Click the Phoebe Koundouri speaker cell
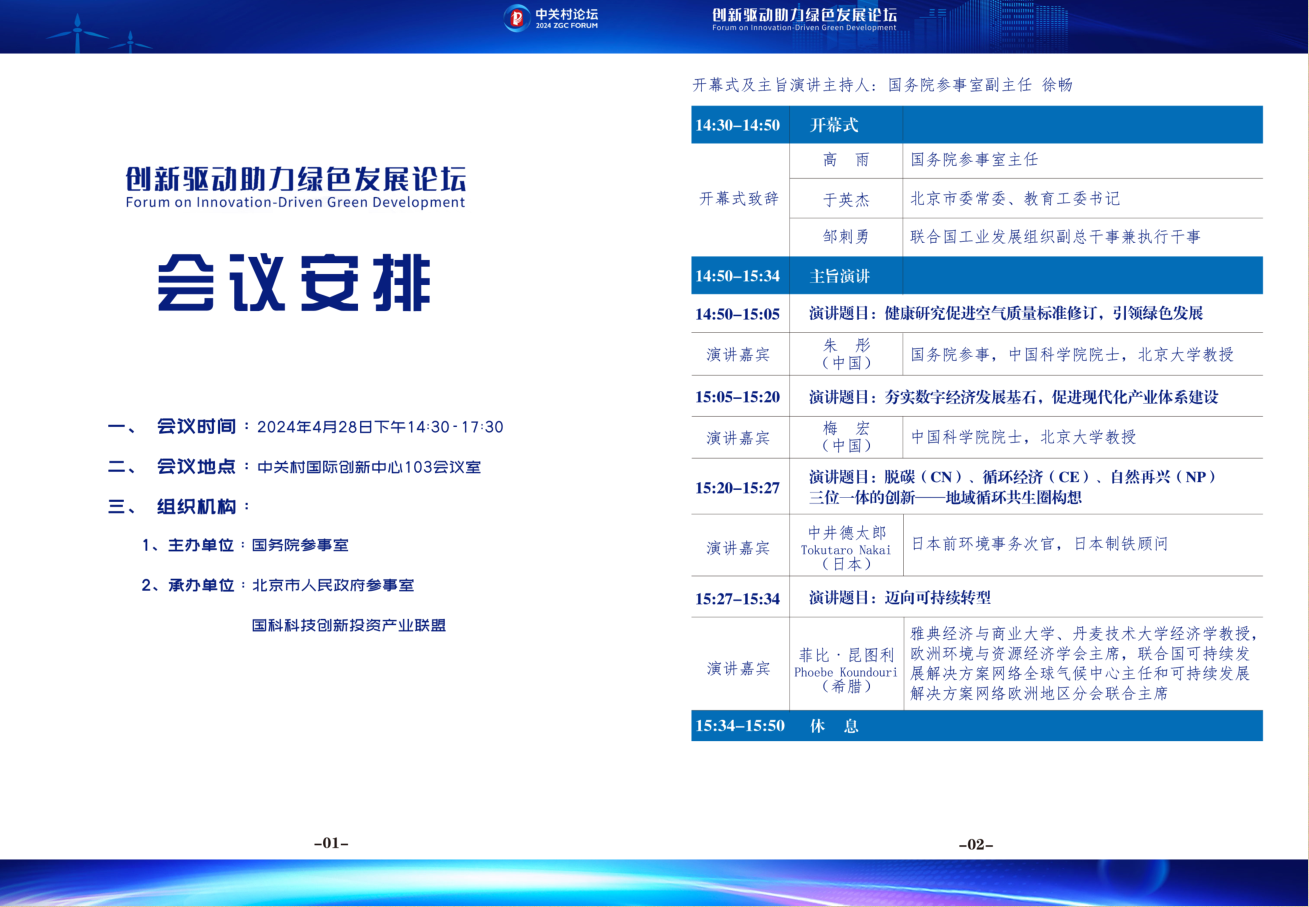Image resolution: width=1309 pixels, height=907 pixels. 846,664
